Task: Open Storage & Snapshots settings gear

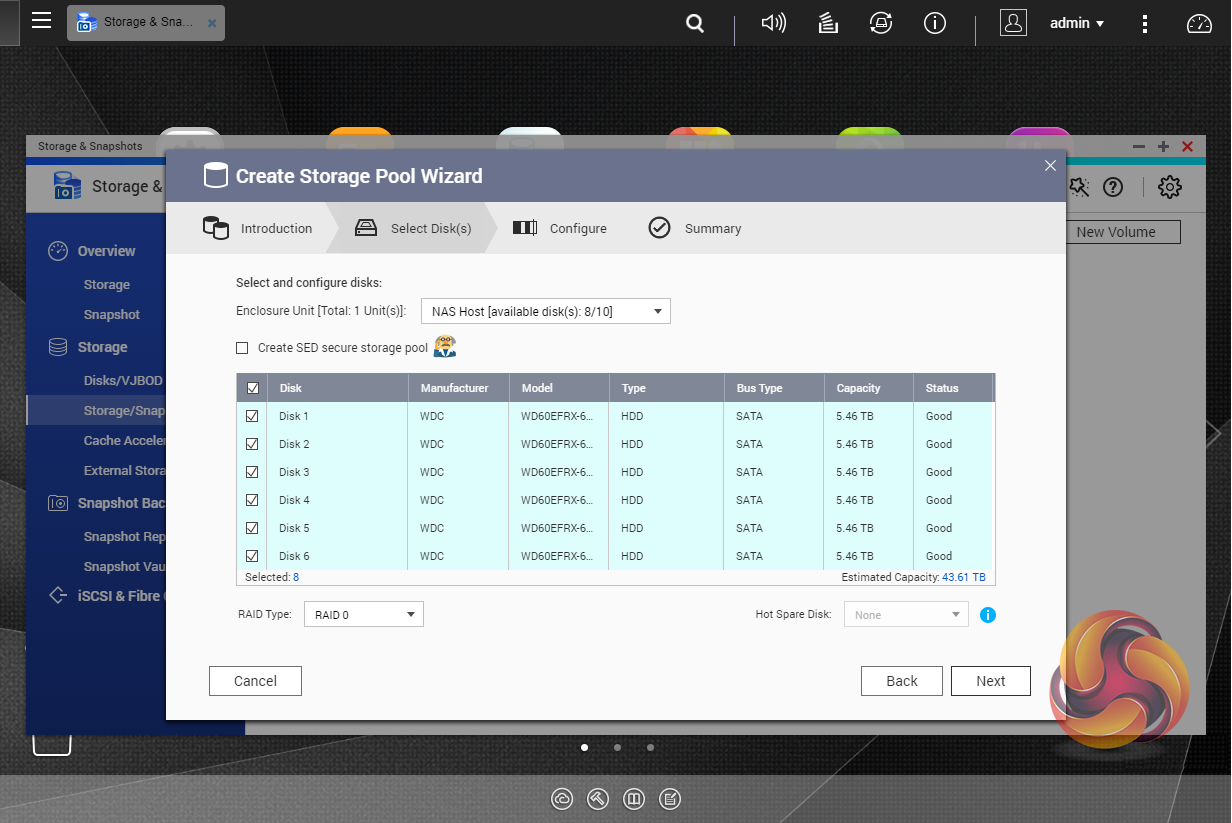Action: 1170,187
